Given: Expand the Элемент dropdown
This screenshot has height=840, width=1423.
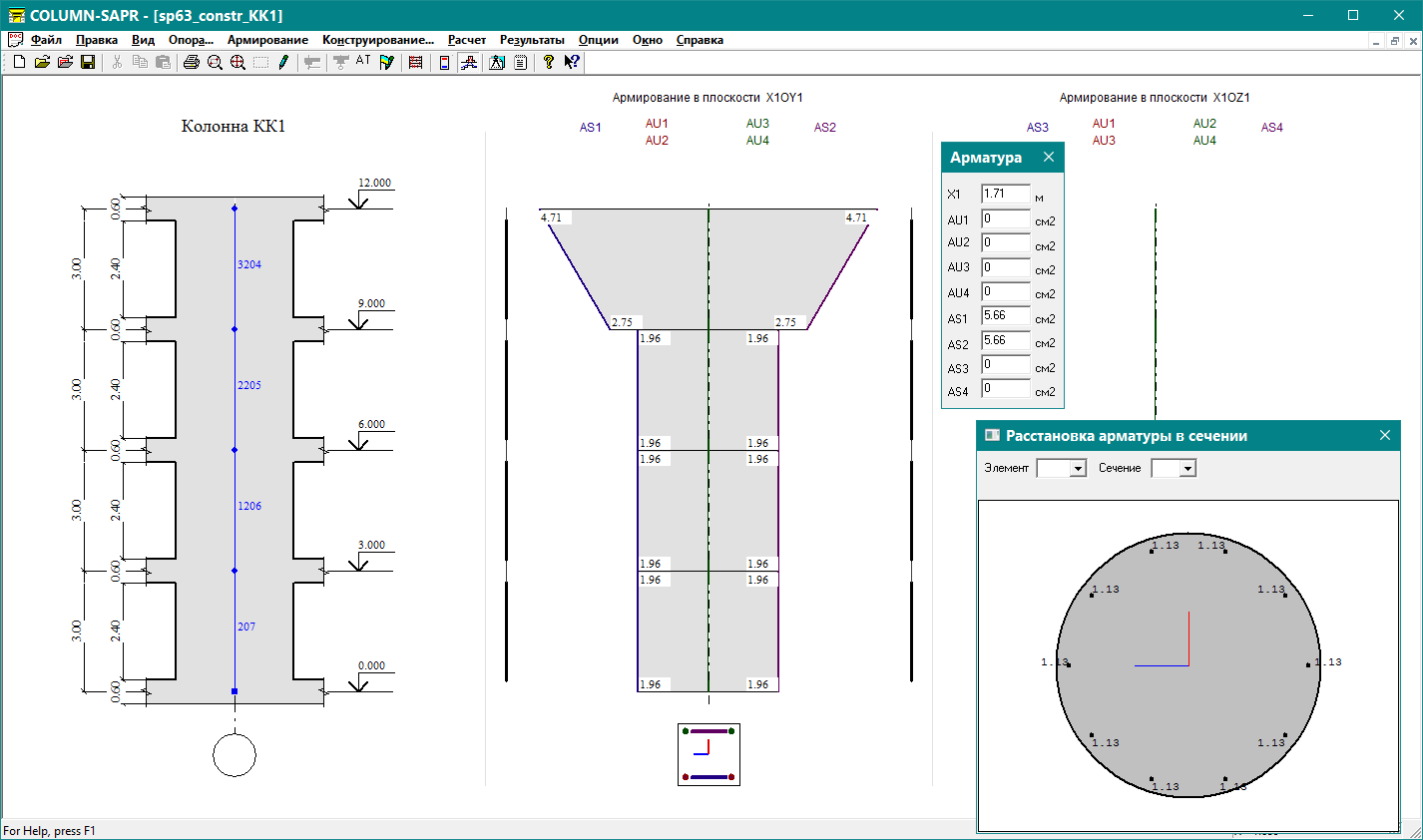Looking at the screenshot, I should pos(1077,469).
